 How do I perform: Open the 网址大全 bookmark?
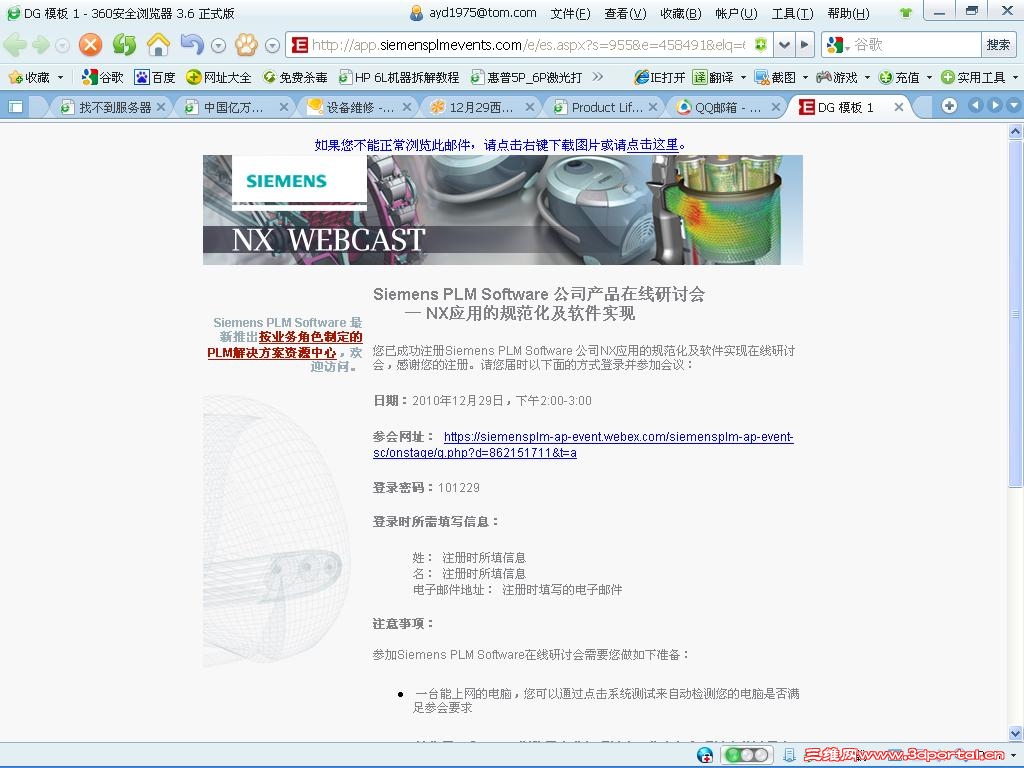click(x=219, y=77)
